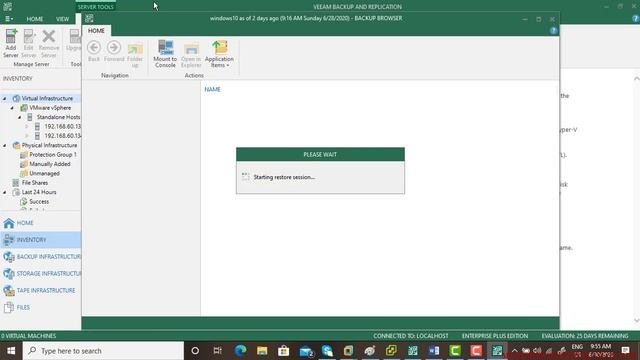Open Task View on taskbar
The height and width of the screenshot is (360, 640).
(218, 351)
